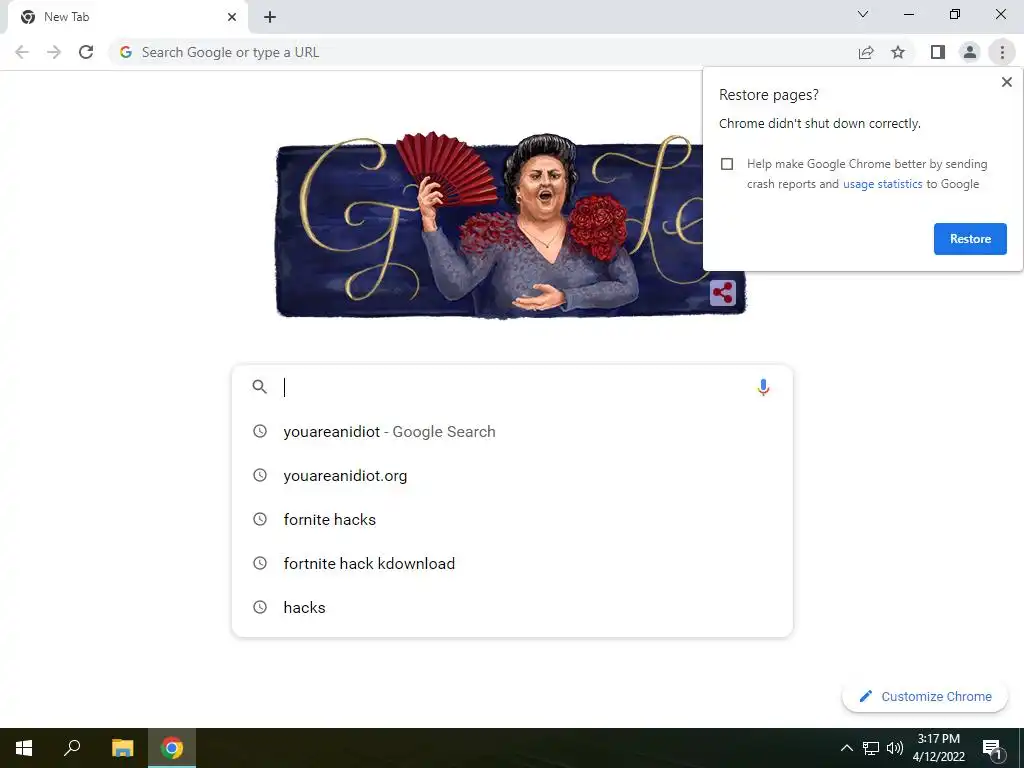1024x768 pixels.
Task: Open a new tab with plus icon
Action: pyautogui.click(x=270, y=17)
